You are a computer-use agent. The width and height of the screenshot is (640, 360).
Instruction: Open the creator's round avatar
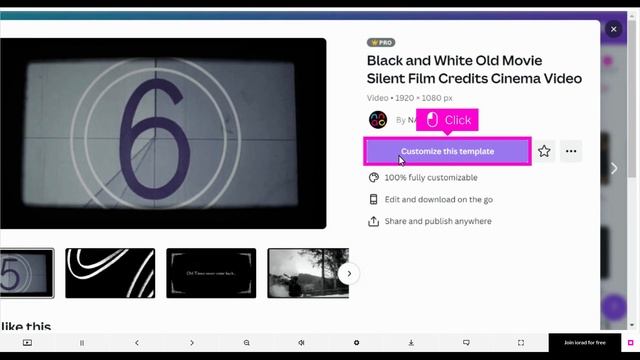(x=378, y=120)
